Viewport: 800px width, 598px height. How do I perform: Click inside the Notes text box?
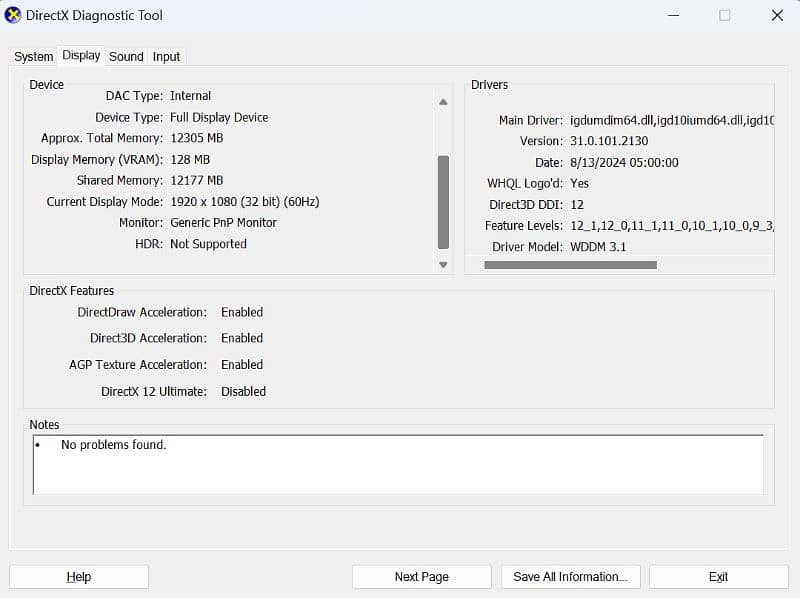398,465
